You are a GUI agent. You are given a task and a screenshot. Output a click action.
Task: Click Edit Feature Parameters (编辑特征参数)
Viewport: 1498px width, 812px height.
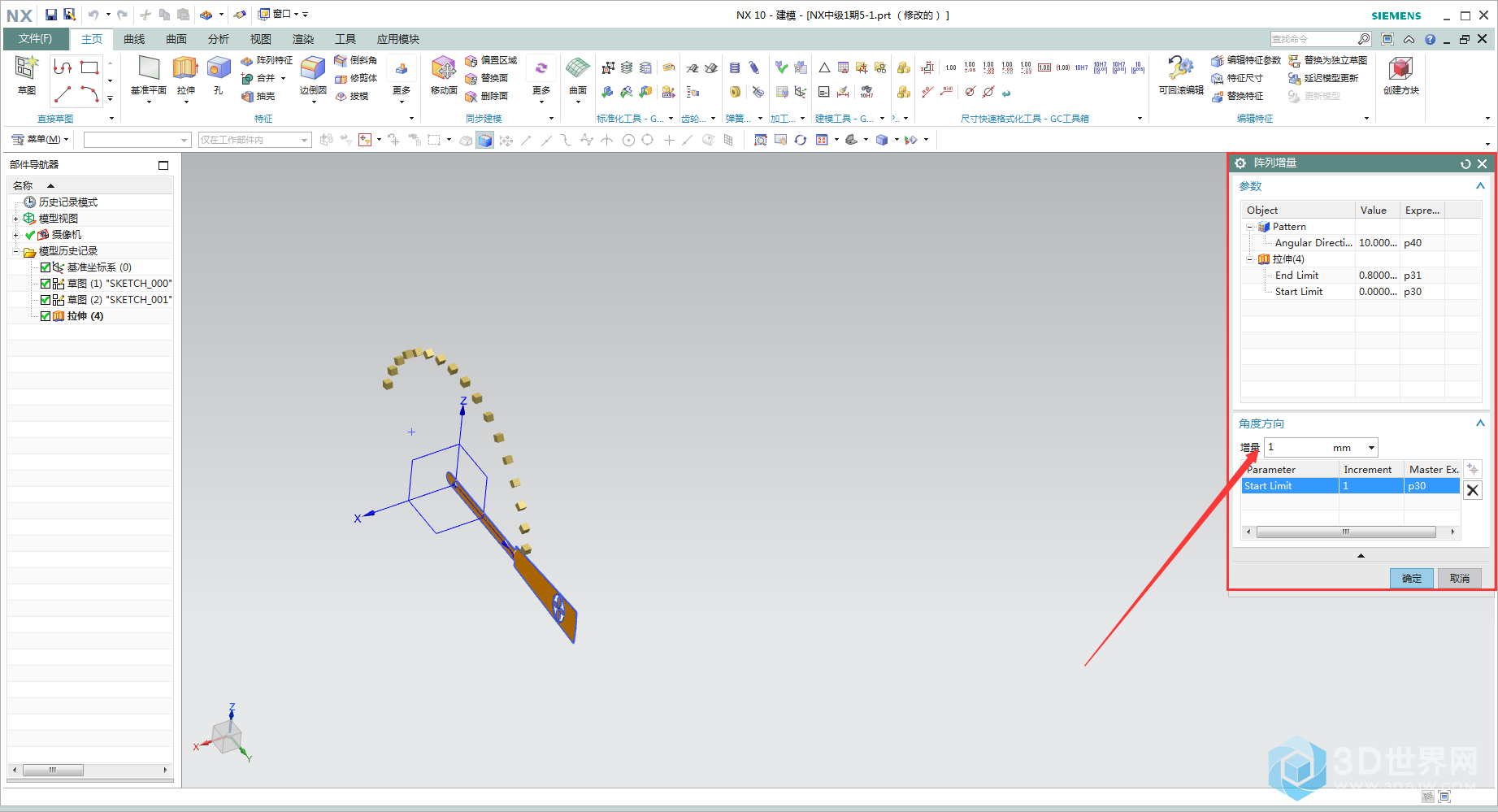1246,60
